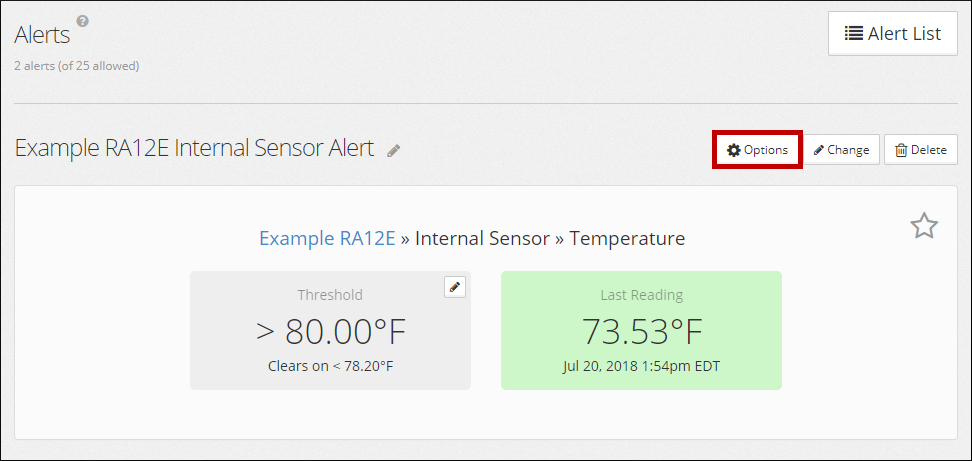Open the Alert List
Screen dimensions: 972x461
coord(892,33)
